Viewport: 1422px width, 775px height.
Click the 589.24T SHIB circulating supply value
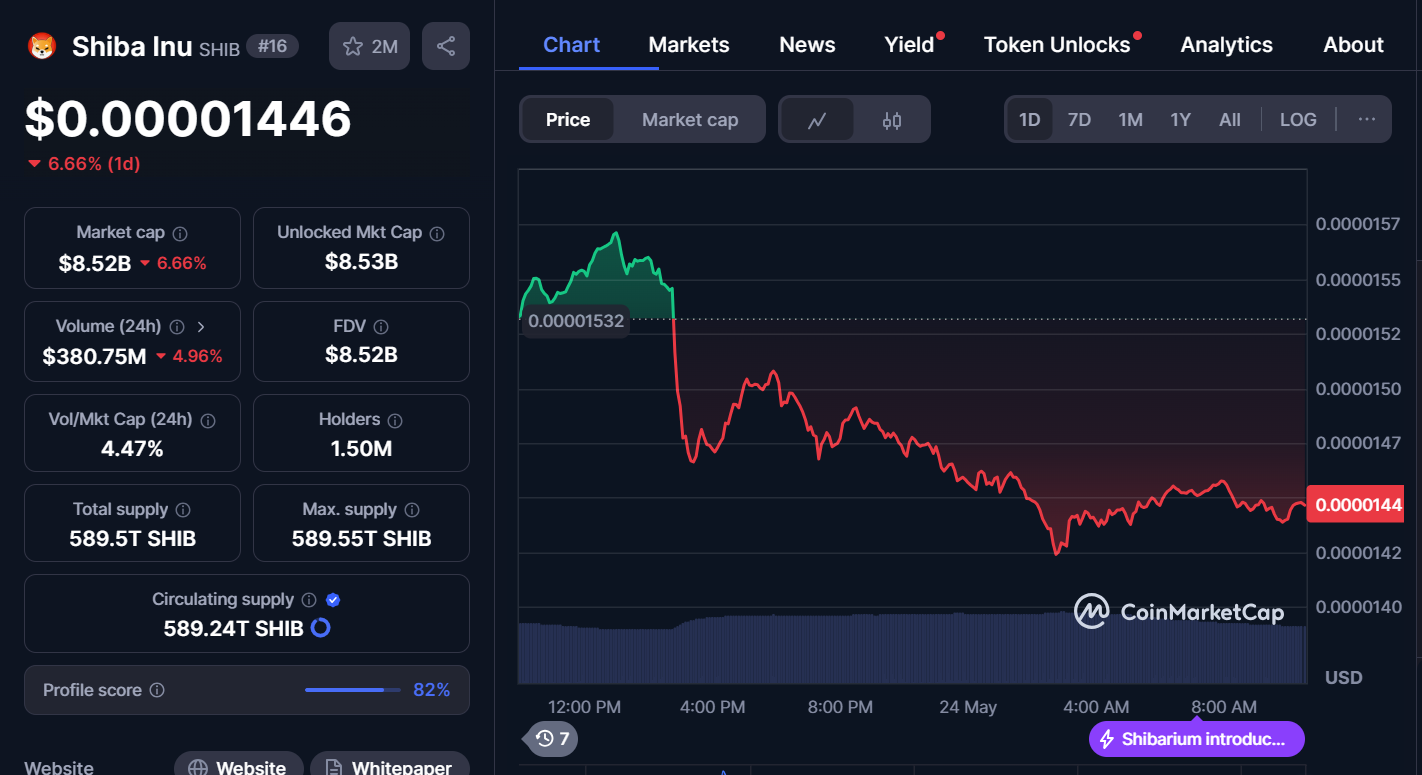pyautogui.click(x=233, y=629)
